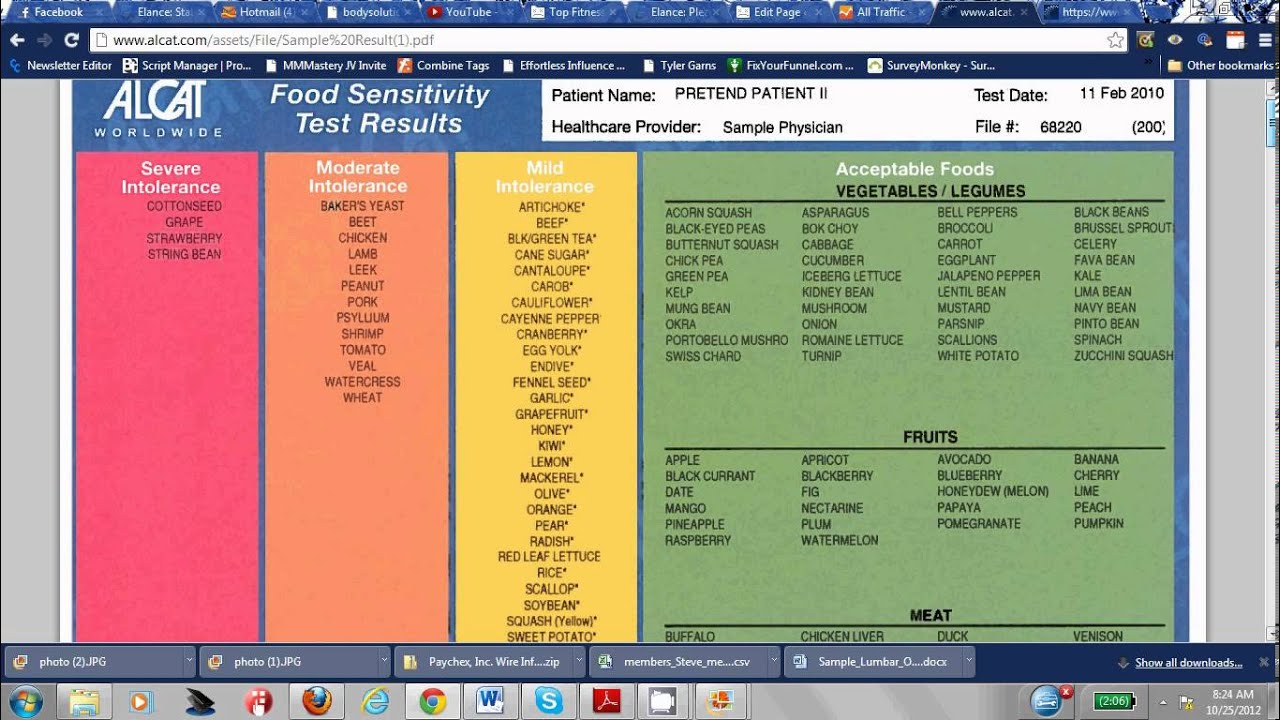
Task: Open the dropdown arrow for Paychex zip
Action: click(579, 662)
